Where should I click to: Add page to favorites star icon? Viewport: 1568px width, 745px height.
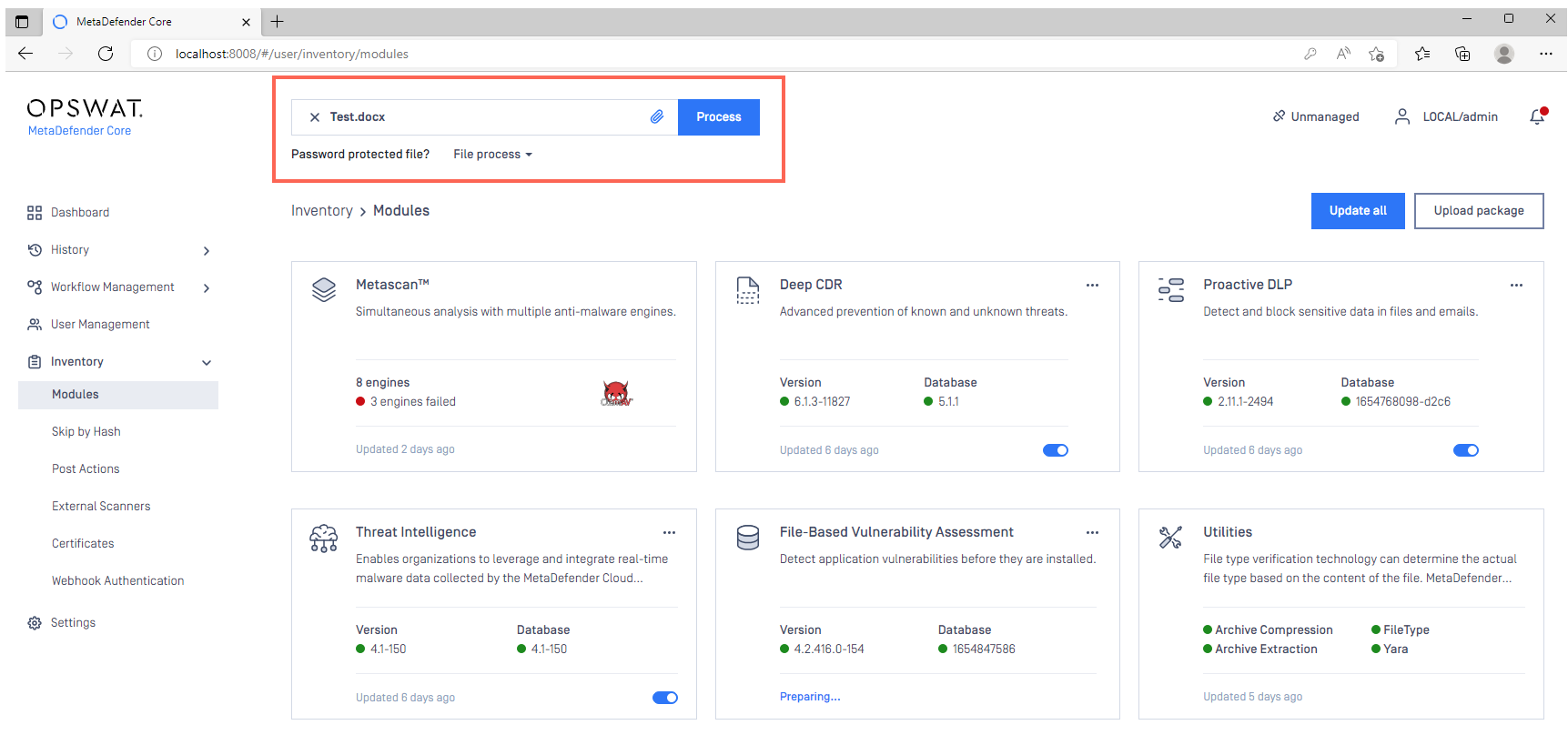1376,54
